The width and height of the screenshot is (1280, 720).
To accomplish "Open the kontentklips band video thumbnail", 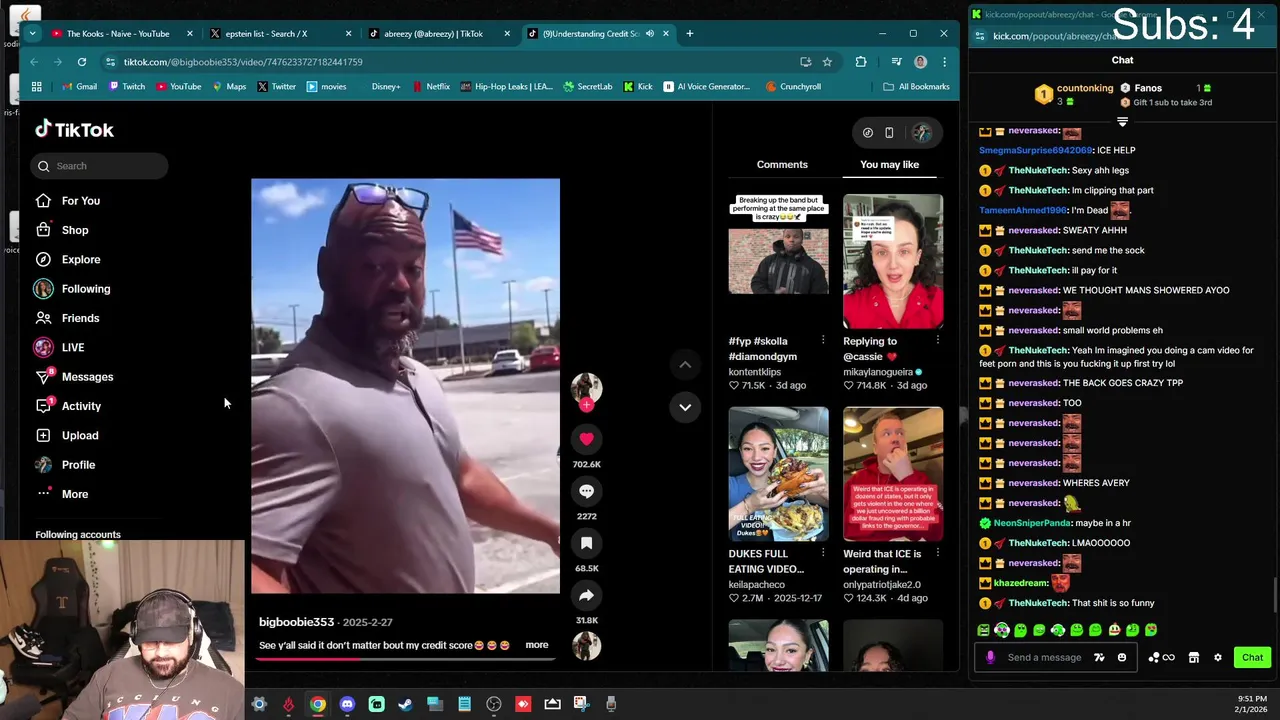I will pos(778,261).
